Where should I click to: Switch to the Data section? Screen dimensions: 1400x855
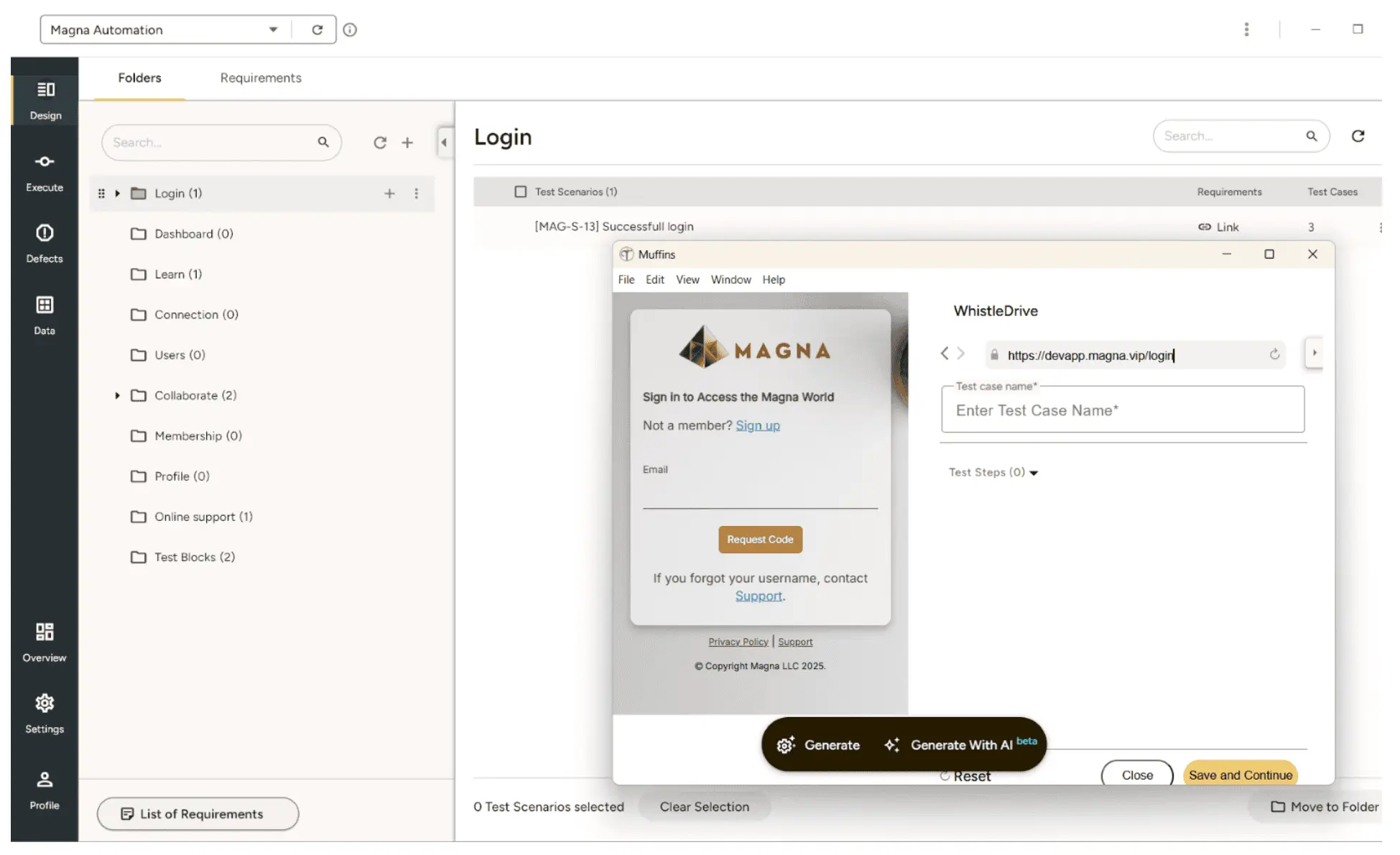45,313
